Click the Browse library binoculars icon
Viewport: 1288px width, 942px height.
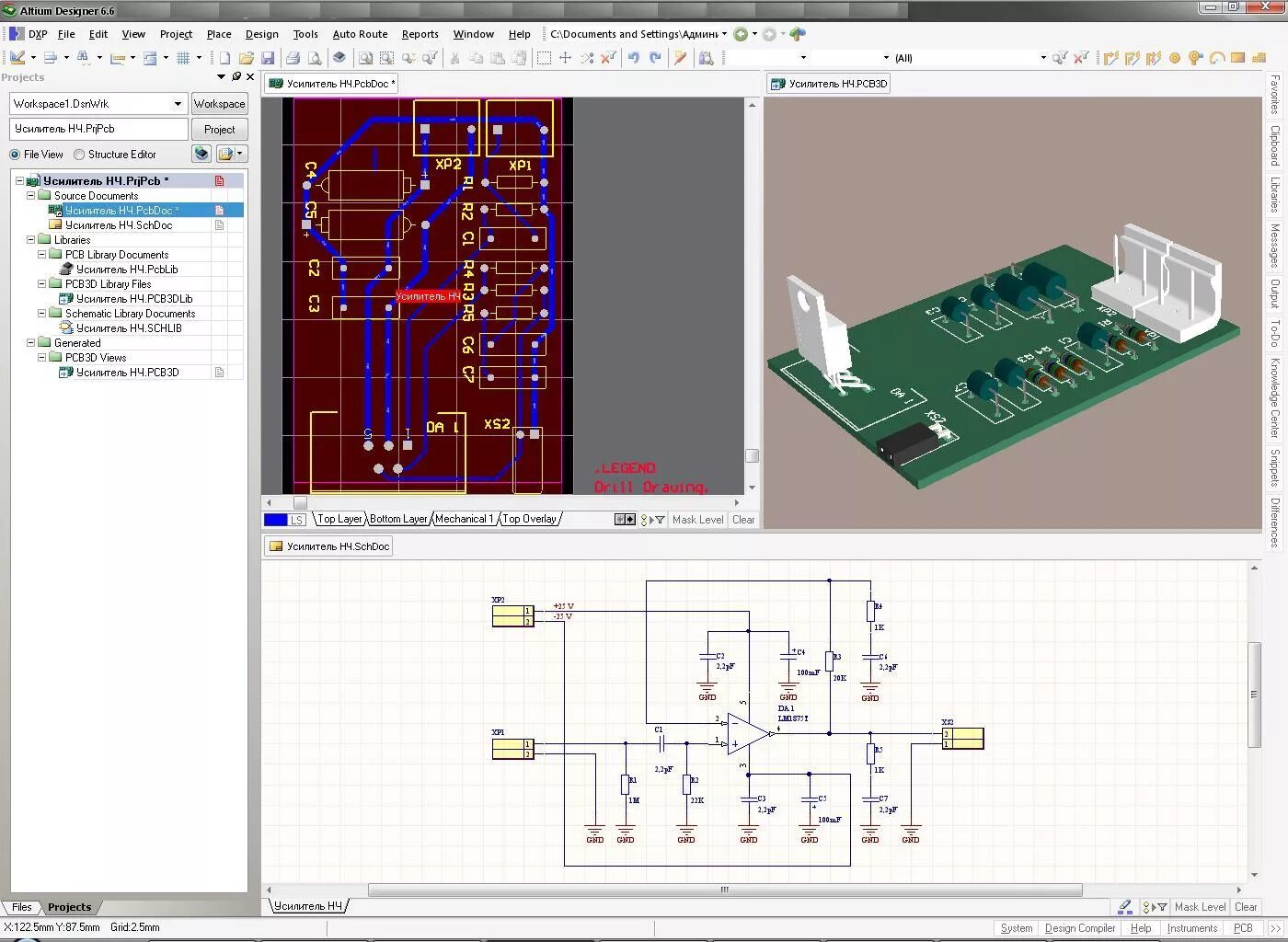click(x=706, y=58)
